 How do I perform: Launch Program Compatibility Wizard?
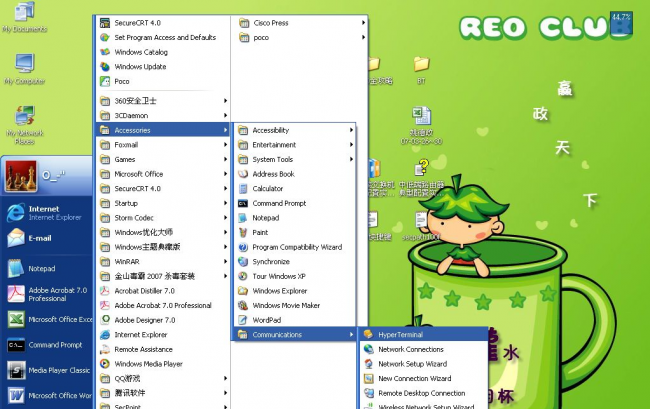pos(294,247)
